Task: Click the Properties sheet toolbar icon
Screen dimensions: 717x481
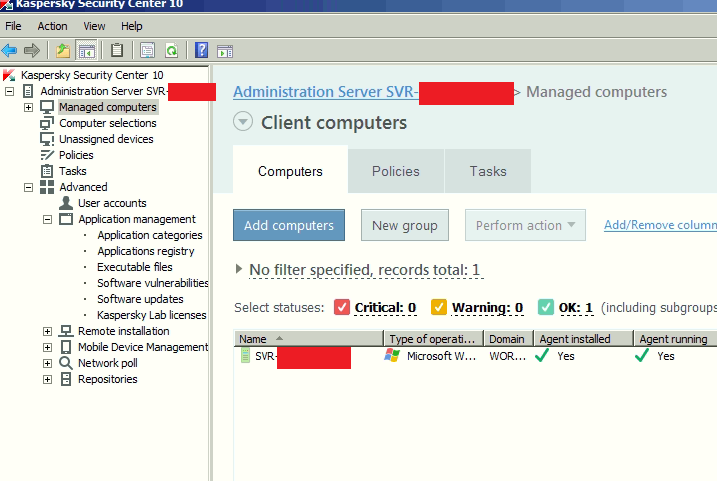Action: point(147,50)
